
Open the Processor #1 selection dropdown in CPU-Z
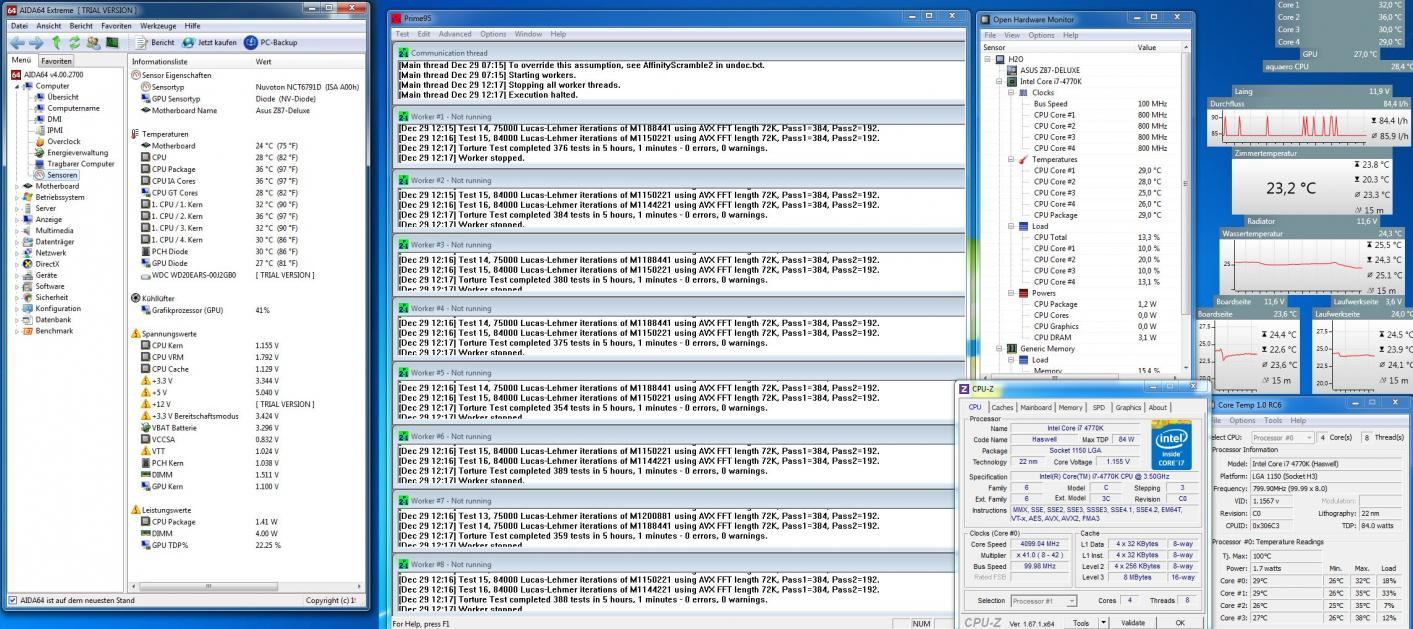[1043, 600]
